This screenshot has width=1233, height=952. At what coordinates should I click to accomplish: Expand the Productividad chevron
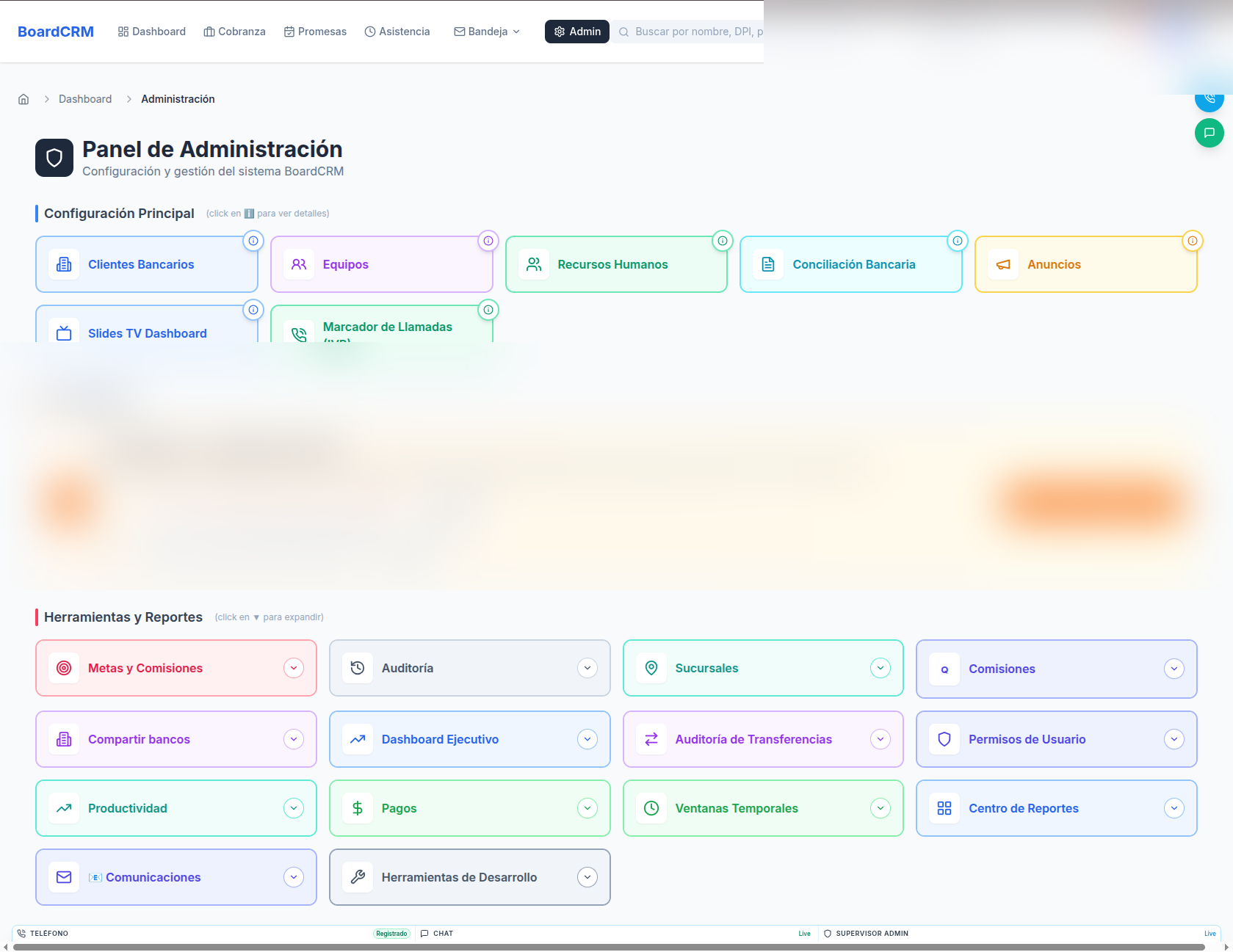pos(294,808)
